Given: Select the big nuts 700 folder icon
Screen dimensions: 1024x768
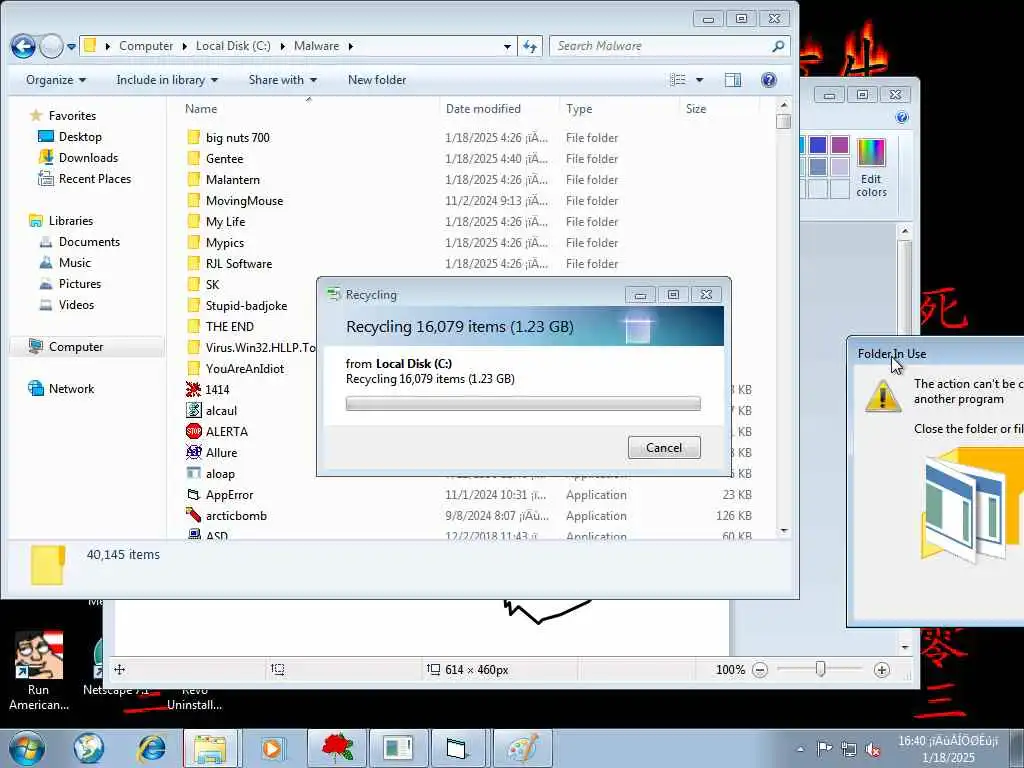Looking at the screenshot, I should coord(193,137).
